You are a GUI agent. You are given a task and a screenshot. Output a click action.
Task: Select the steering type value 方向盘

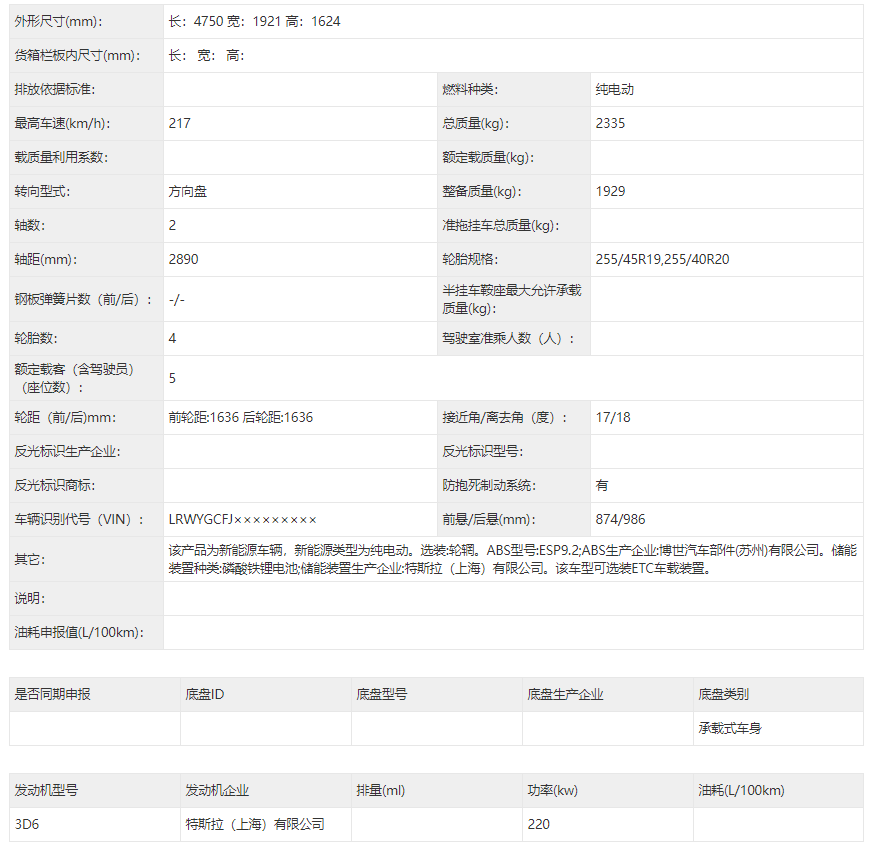[188, 191]
